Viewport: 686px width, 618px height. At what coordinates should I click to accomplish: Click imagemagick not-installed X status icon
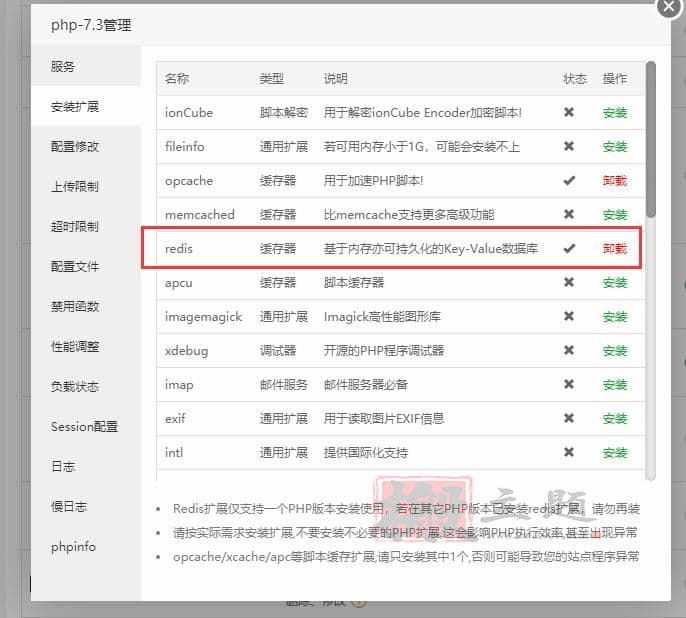point(569,316)
